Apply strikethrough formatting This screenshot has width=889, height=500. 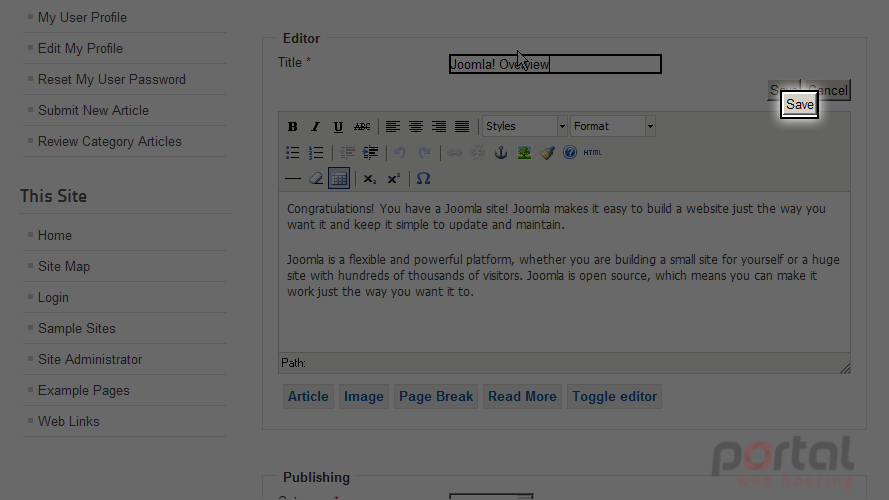[x=362, y=126]
